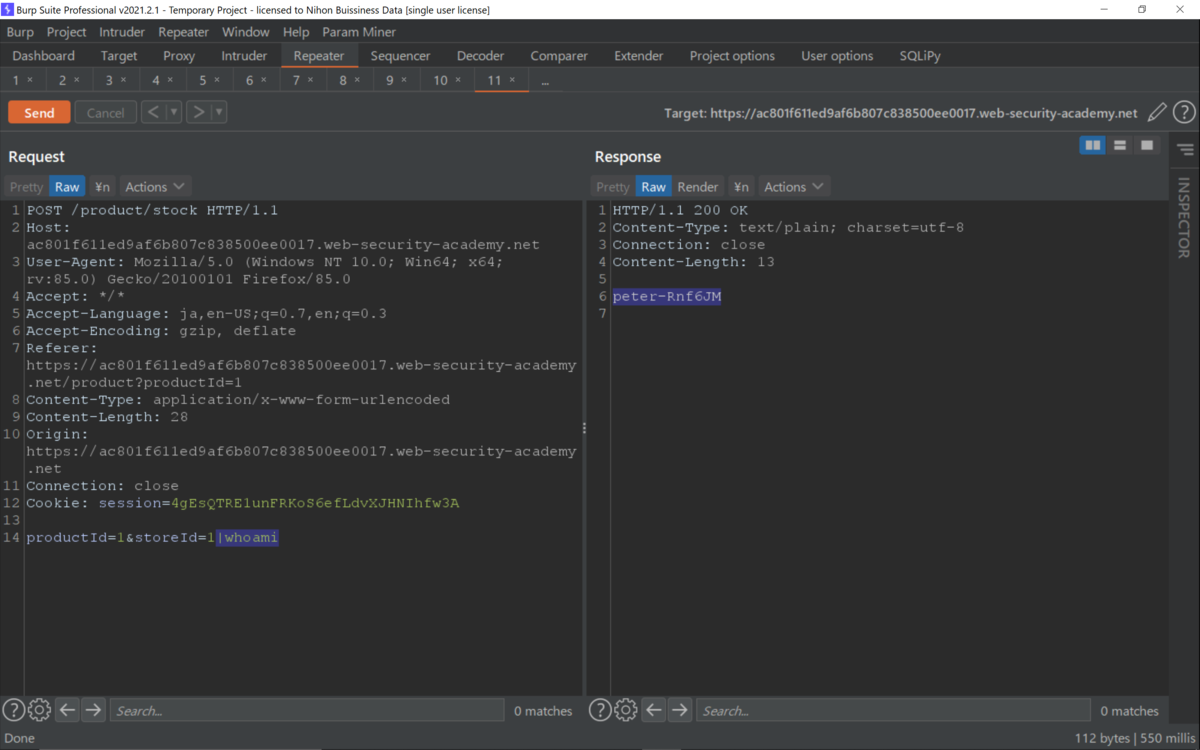Open the back history dropdown arrow
Image resolution: width=1200 pixels, height=750 pixels.
click(x=174, y=112)
